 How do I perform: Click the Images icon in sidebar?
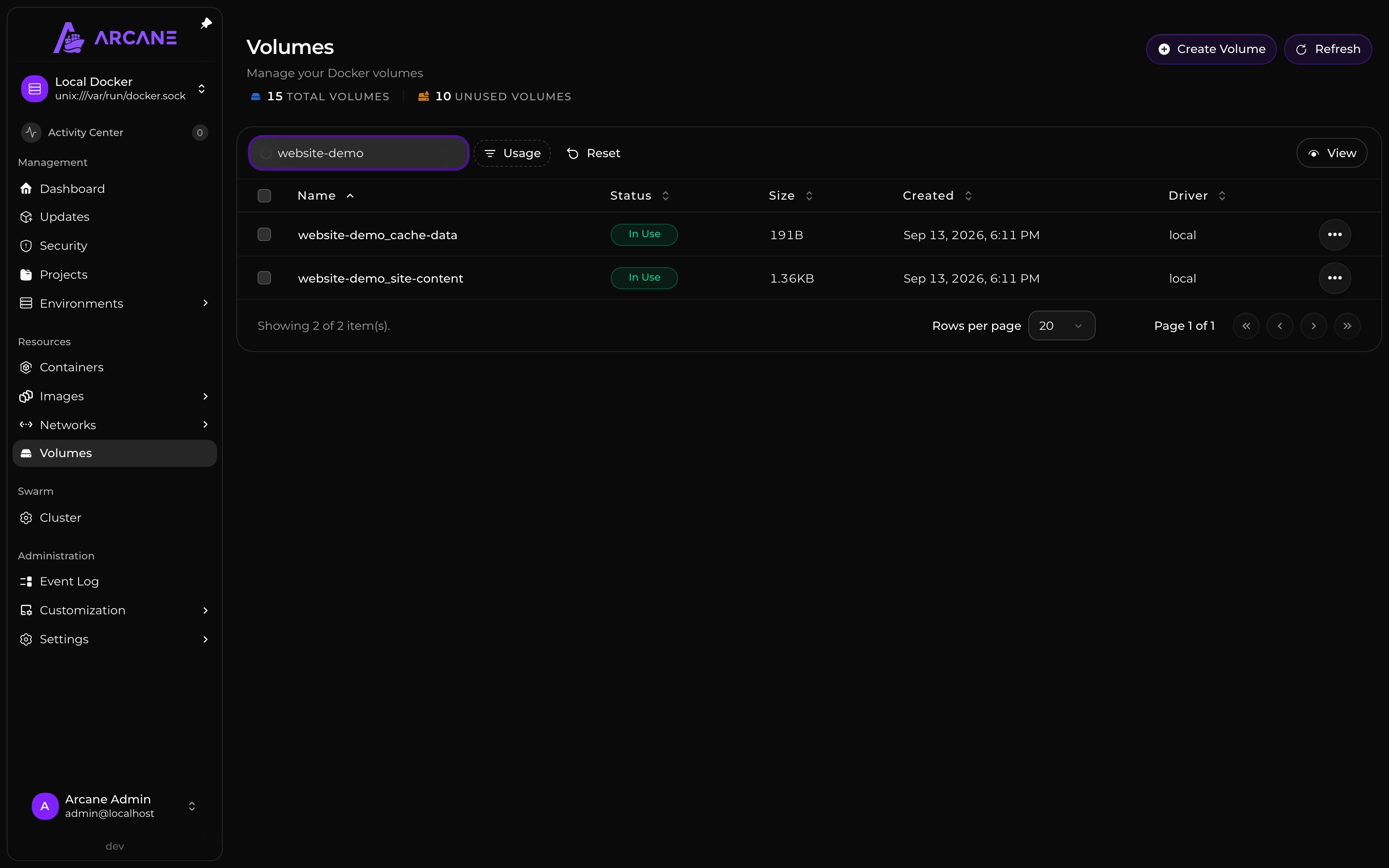[26, 396]
